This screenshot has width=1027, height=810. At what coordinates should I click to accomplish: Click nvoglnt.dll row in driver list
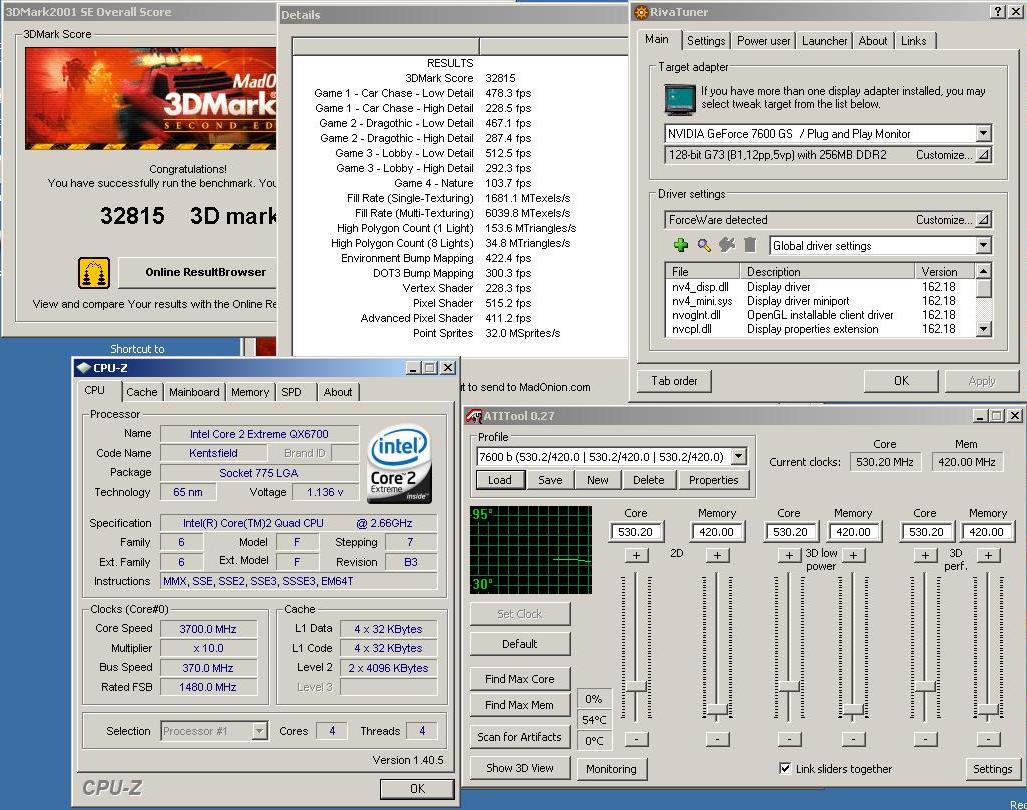point(820,315)
